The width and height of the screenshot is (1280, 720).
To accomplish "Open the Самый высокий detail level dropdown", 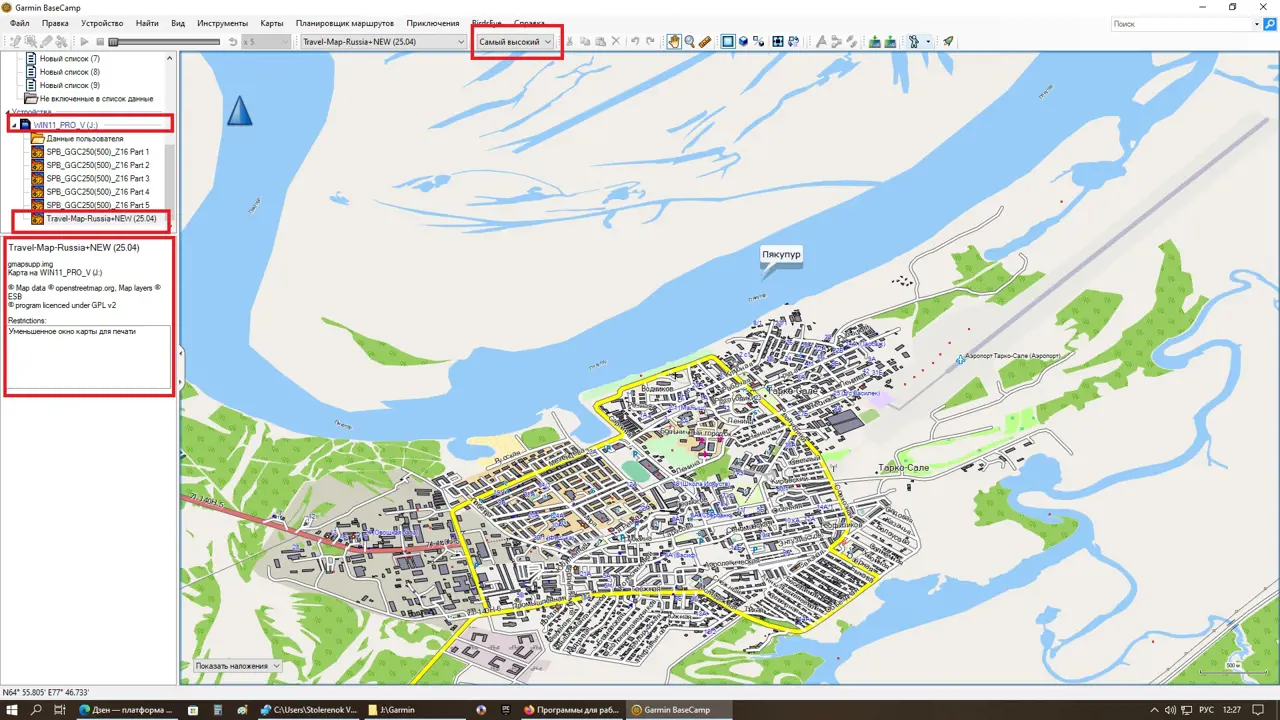I will coord(515,42).
